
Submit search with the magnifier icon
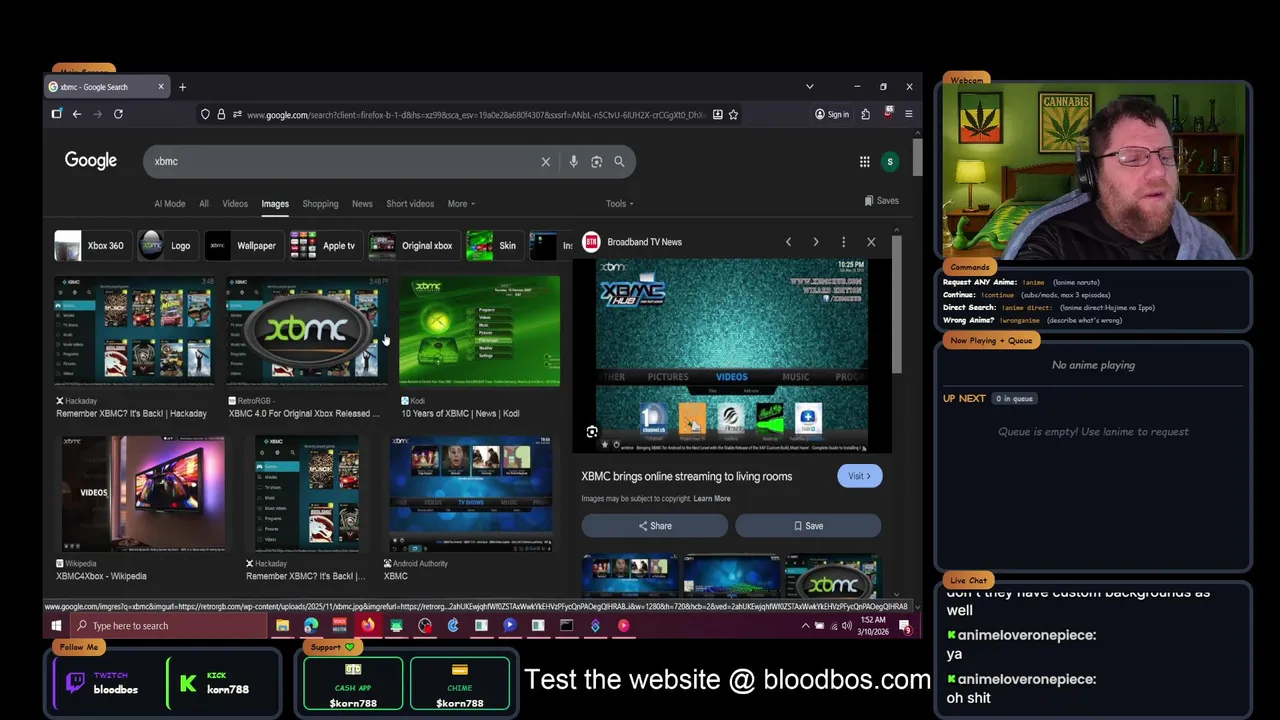[619, 161]
